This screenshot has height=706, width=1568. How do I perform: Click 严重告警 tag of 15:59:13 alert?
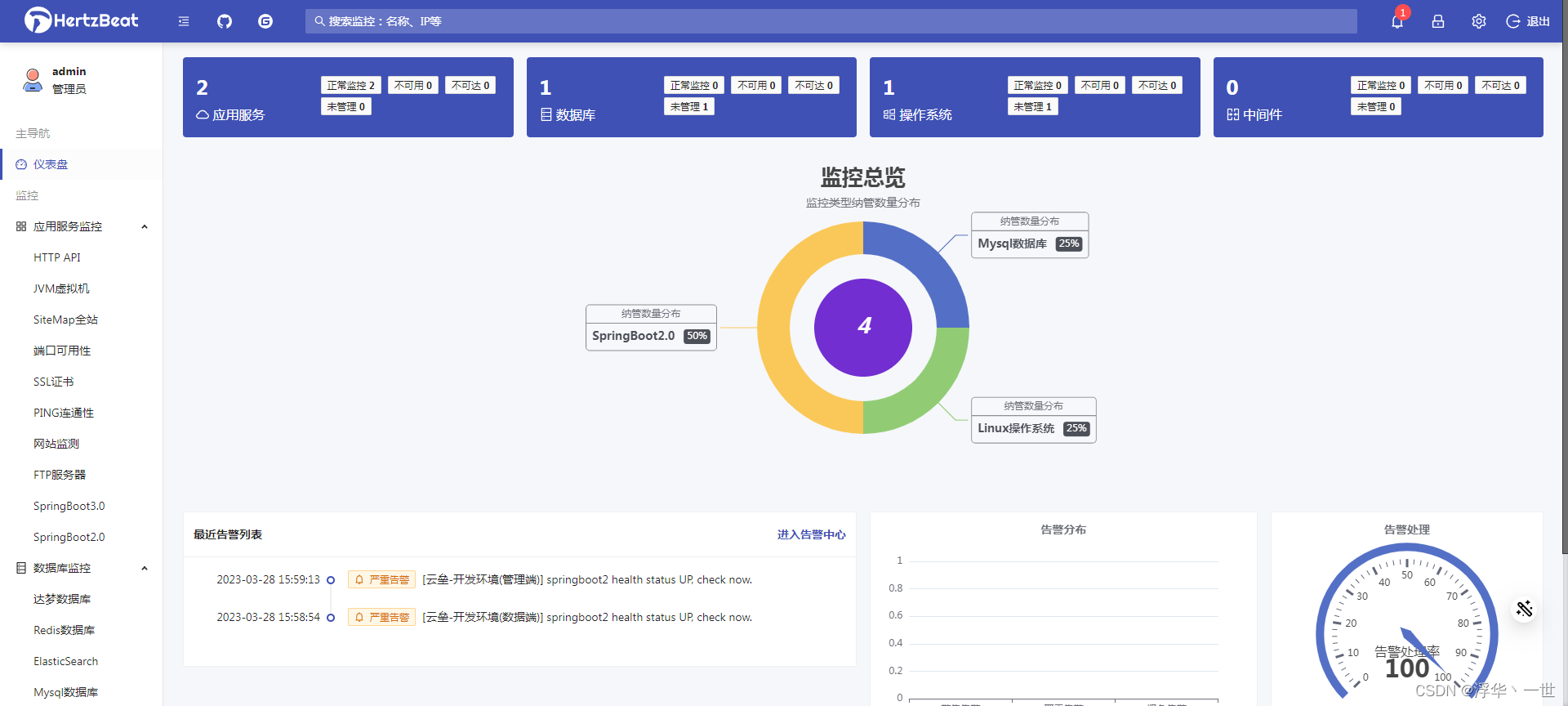pyautogui.click(x=382, y=579)
